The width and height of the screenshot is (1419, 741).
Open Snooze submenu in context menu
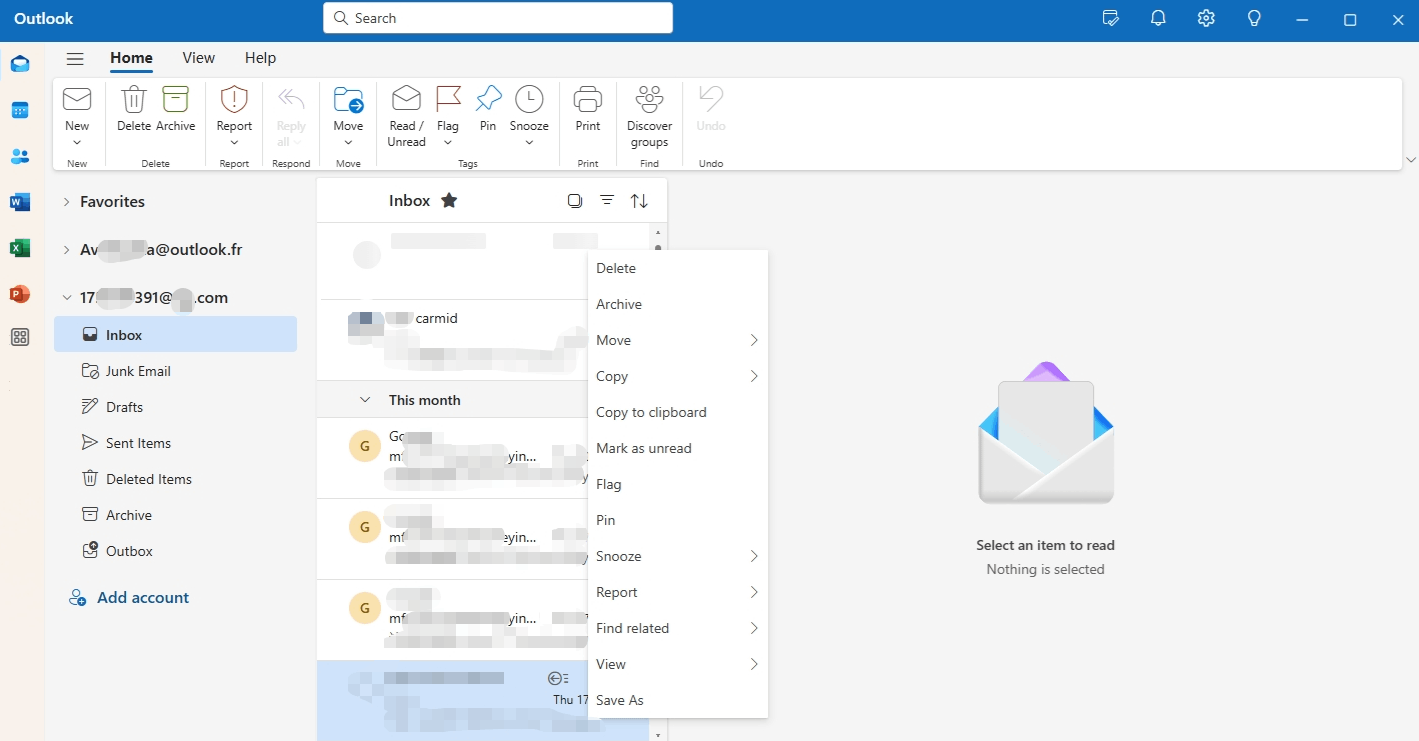(678, 556)
